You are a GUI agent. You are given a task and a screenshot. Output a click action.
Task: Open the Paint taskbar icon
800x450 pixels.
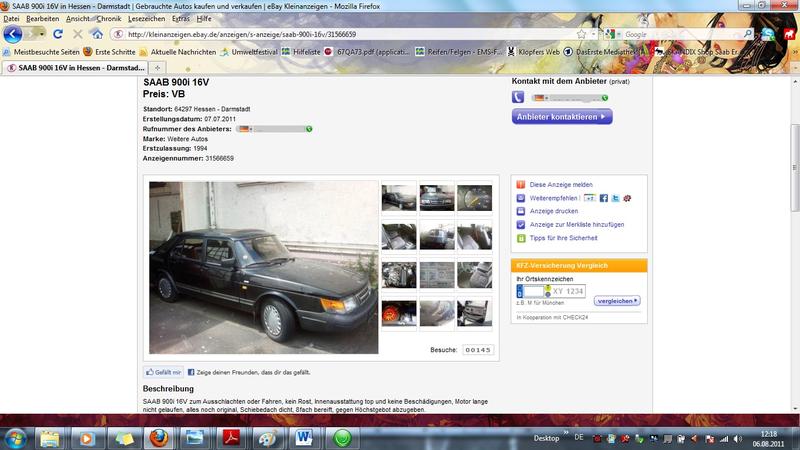pos(267,438)
